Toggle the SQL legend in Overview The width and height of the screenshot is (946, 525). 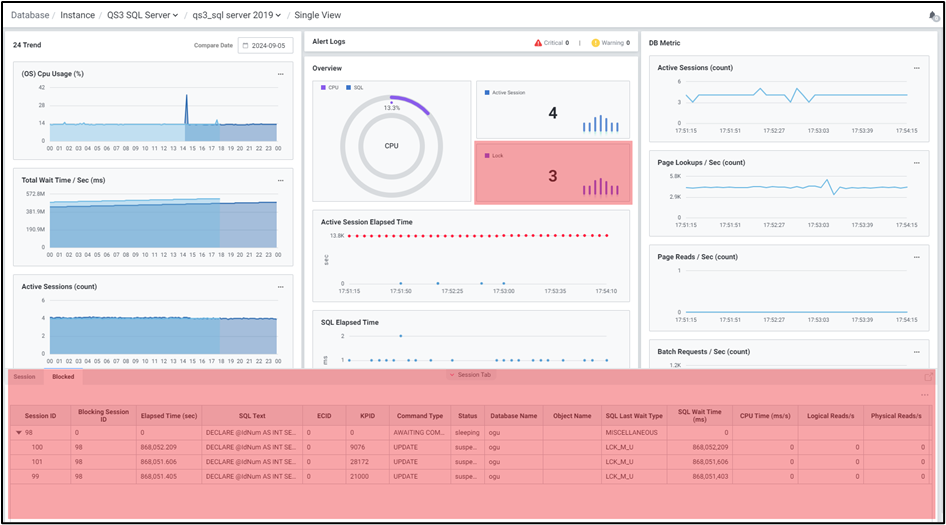coord(355,87)
